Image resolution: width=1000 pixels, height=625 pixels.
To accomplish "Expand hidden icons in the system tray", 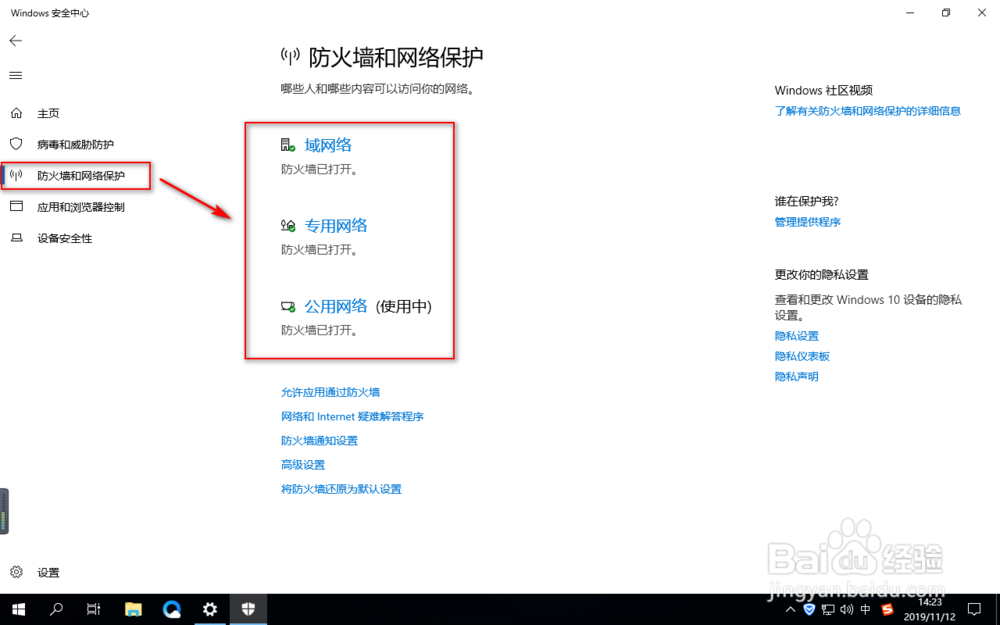I will (x=789, y=609).
